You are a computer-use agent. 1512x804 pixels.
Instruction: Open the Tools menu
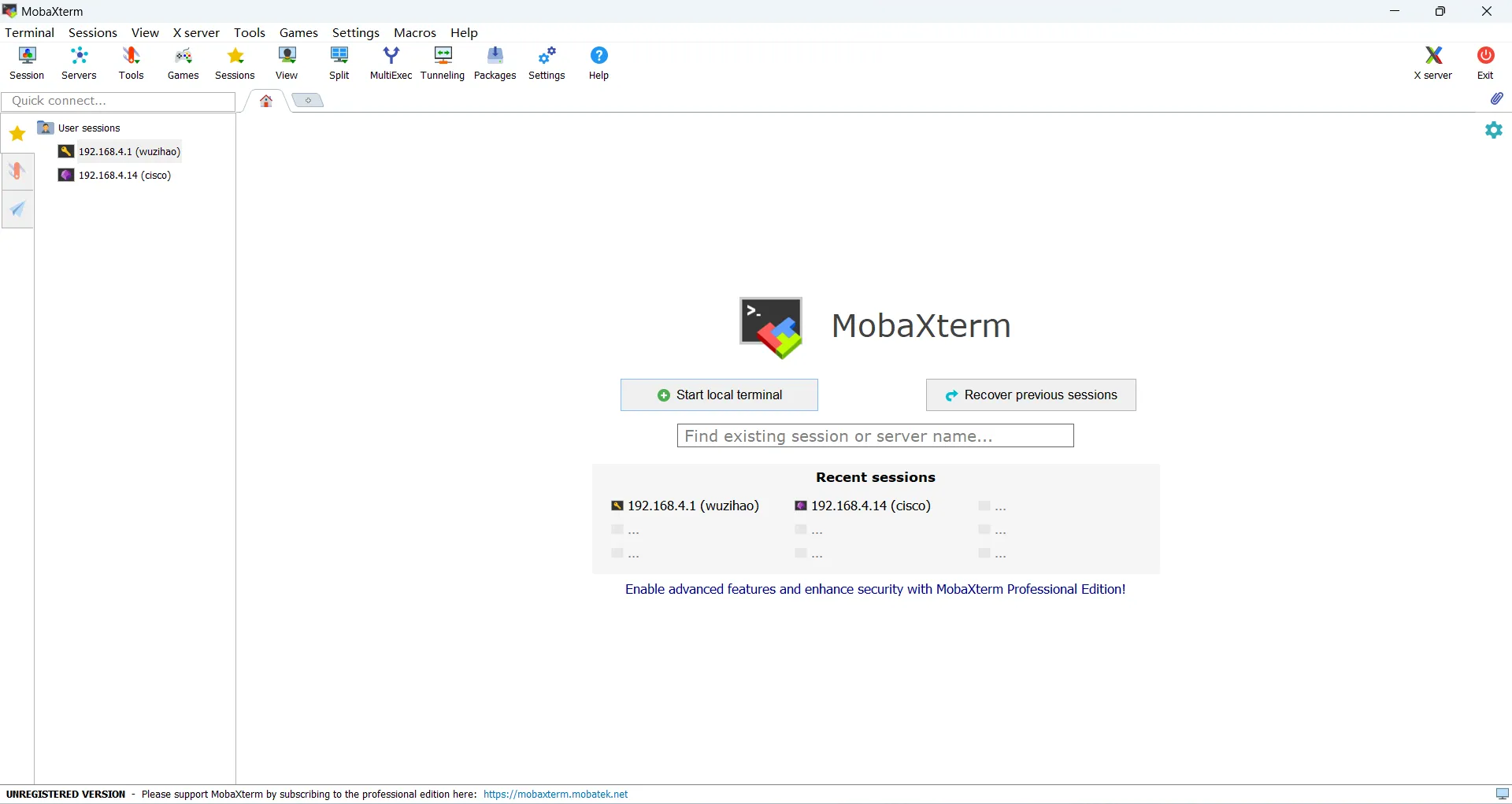coord(250,32)
